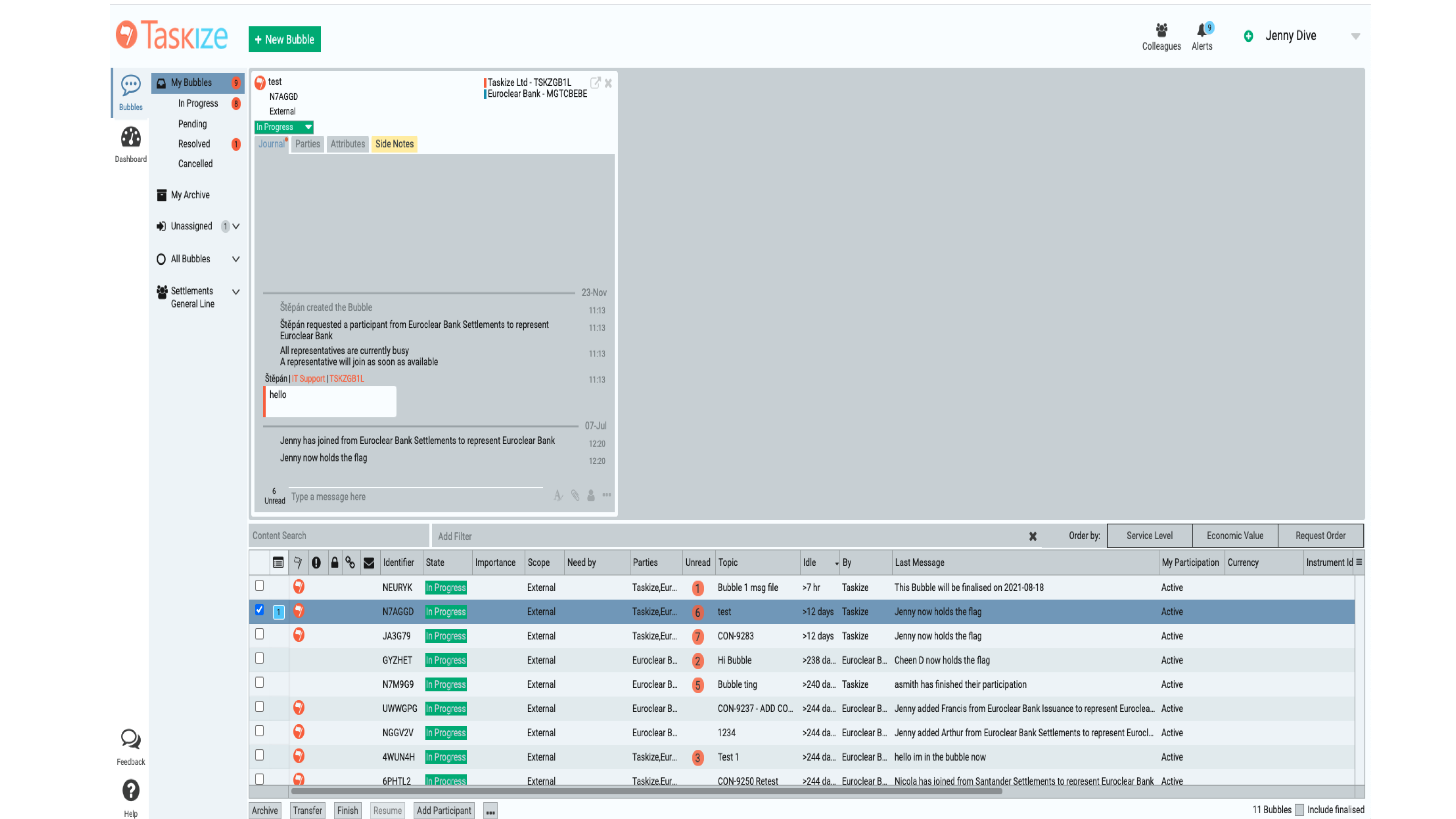Expand the Unassigned section

236,227
